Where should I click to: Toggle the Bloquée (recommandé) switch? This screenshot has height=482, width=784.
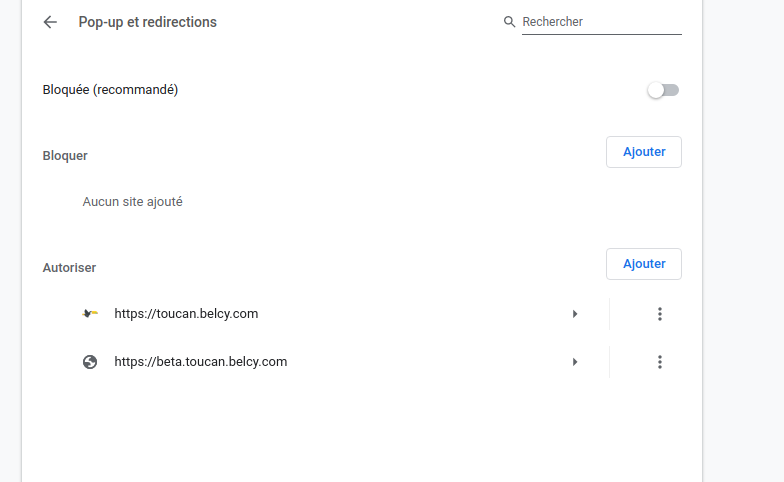pos(663,90)
